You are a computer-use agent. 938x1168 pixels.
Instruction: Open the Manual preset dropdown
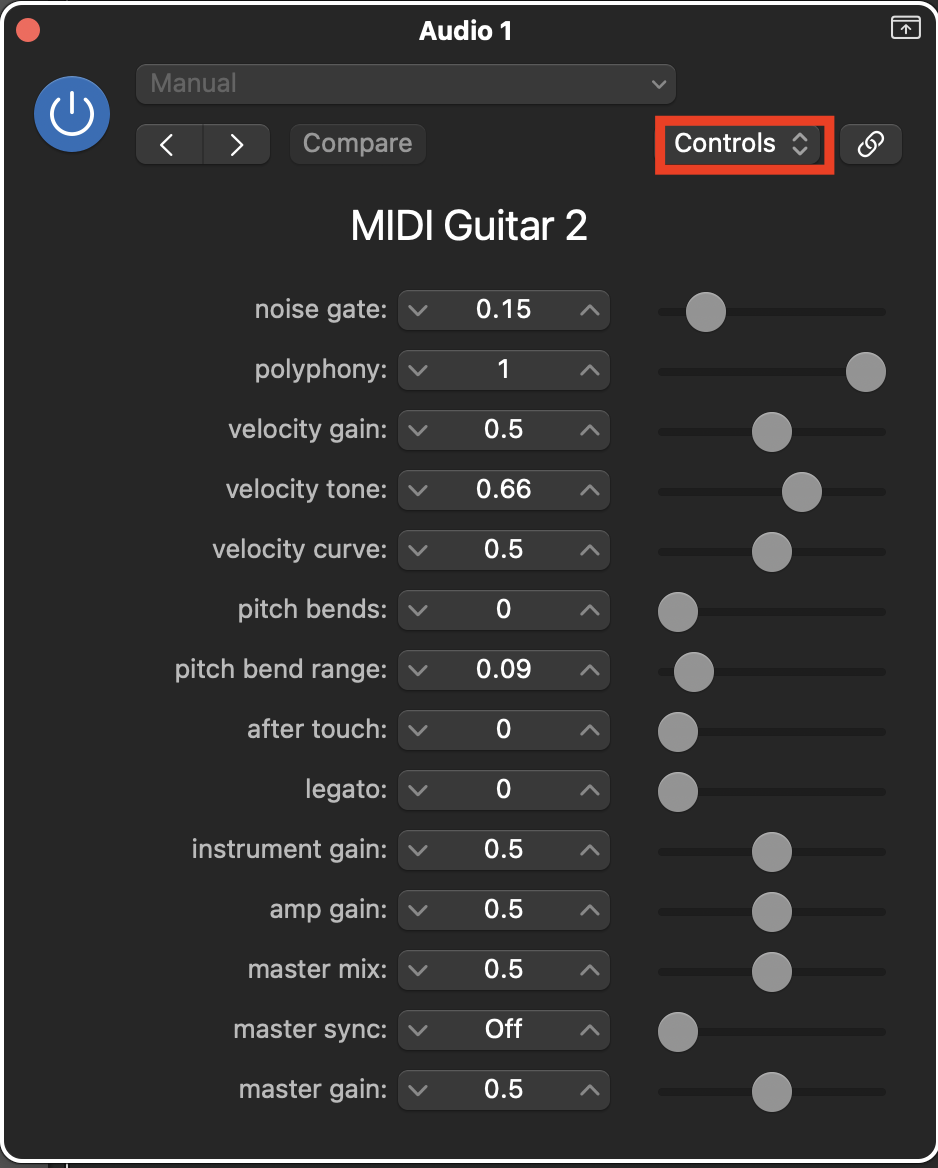point(405,84)
